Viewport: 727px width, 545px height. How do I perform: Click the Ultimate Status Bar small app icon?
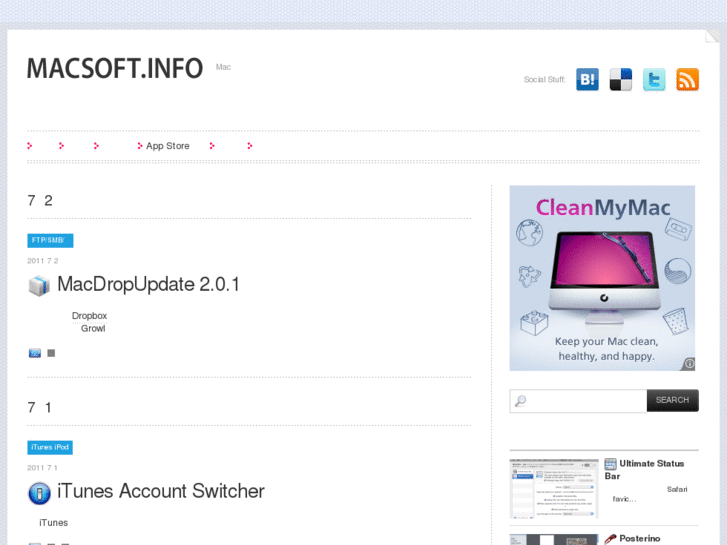[x=611, y=464]
